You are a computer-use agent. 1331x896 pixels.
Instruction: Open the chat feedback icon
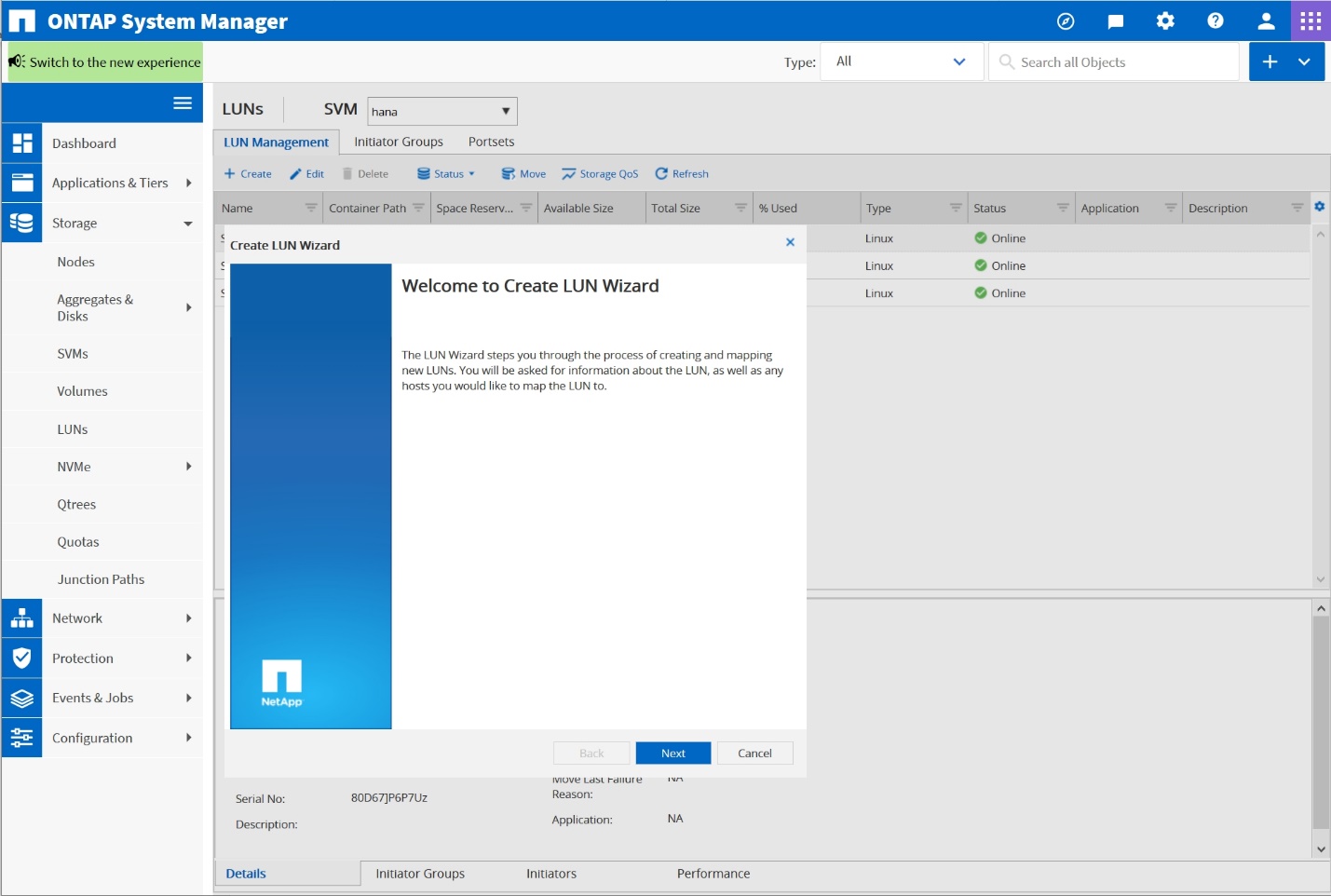coord(1115,20)
